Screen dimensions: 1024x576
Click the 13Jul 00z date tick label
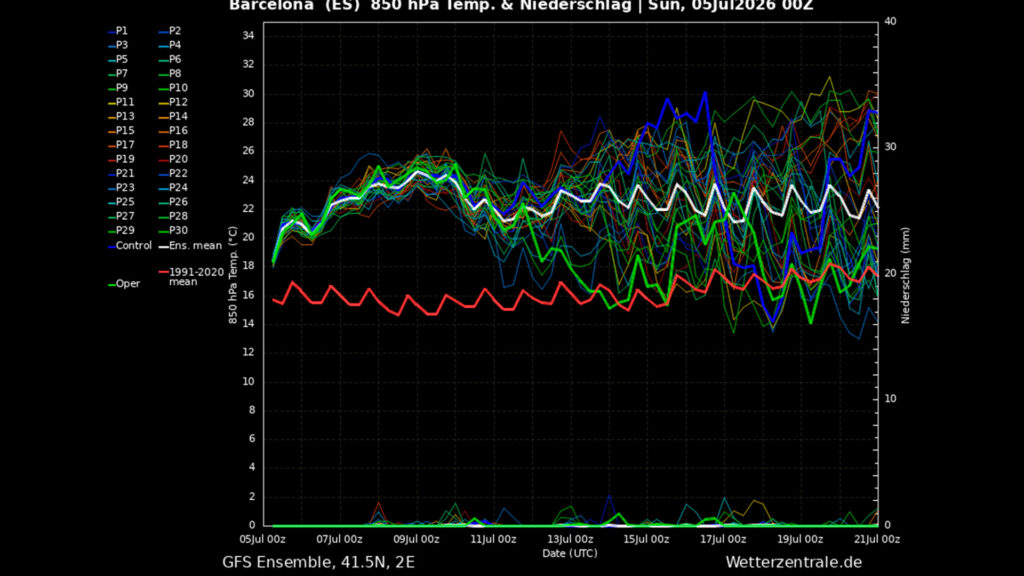coord(570,539)
